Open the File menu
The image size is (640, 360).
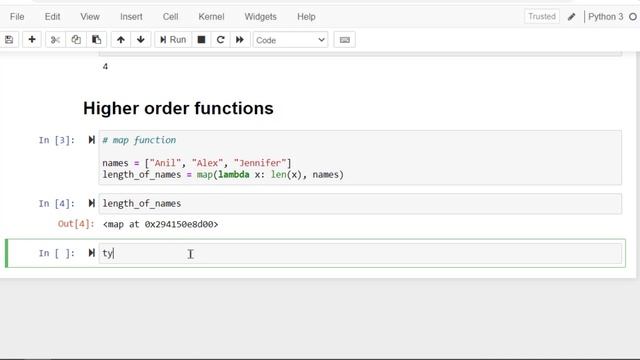[x=17, y=17]
